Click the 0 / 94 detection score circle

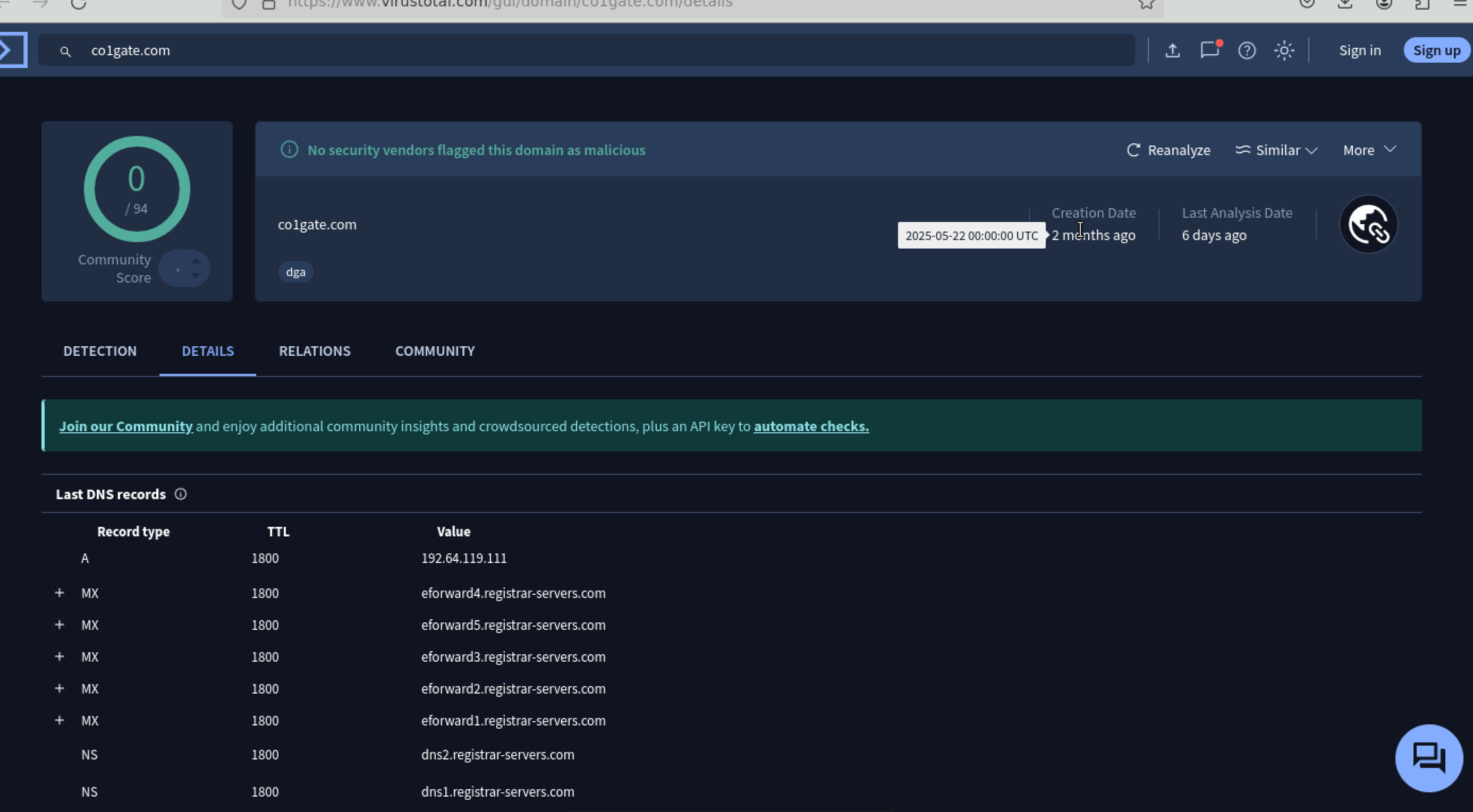pyautogui.click(x=137, y=189)
